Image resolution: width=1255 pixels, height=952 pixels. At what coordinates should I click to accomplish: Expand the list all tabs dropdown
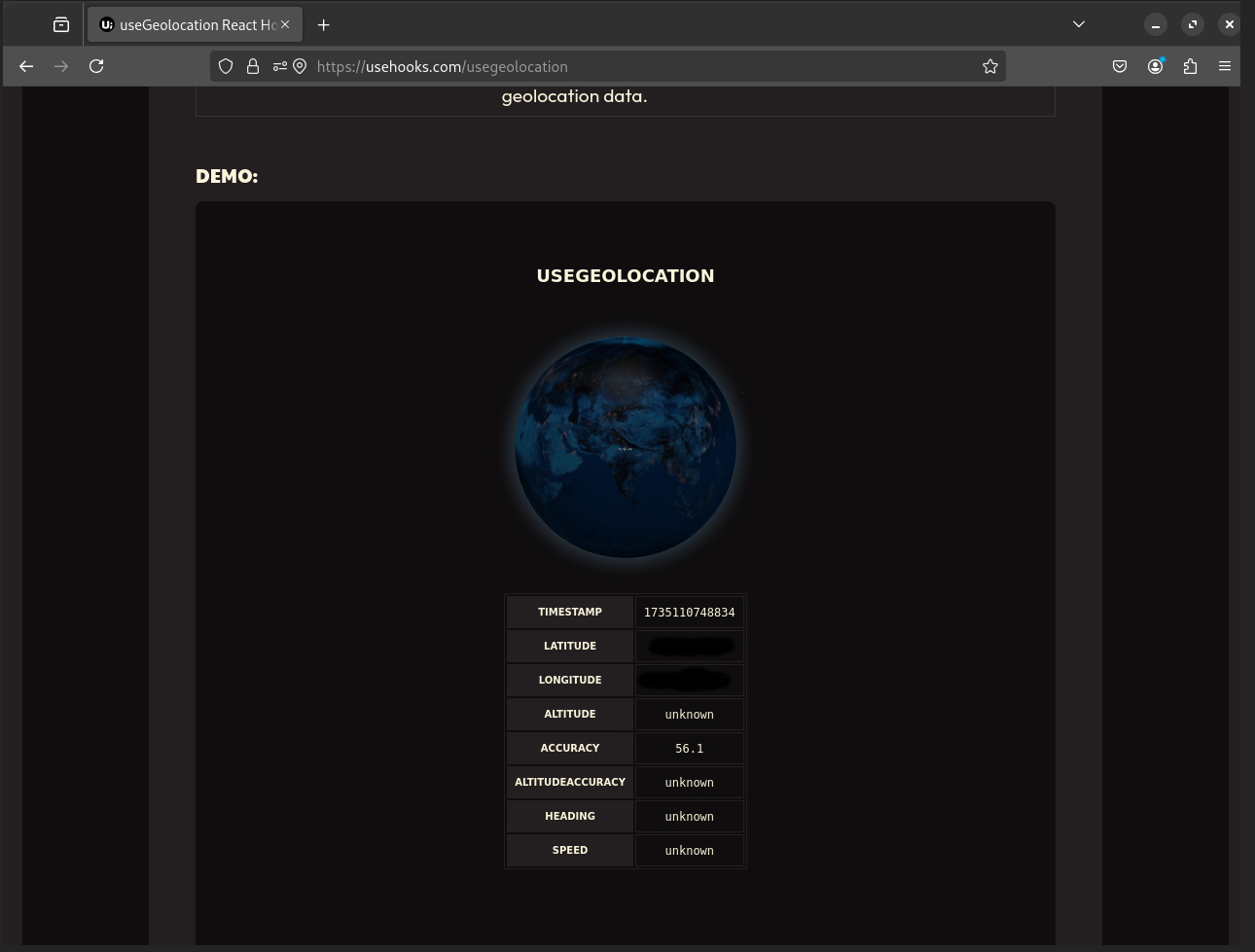click(1079, 24)
